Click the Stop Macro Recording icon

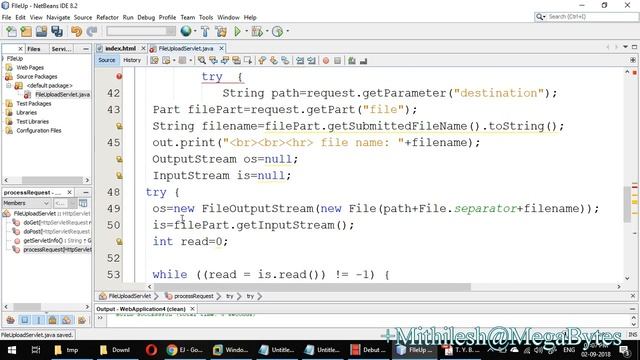pyautogui.click(x=337, y=61)
